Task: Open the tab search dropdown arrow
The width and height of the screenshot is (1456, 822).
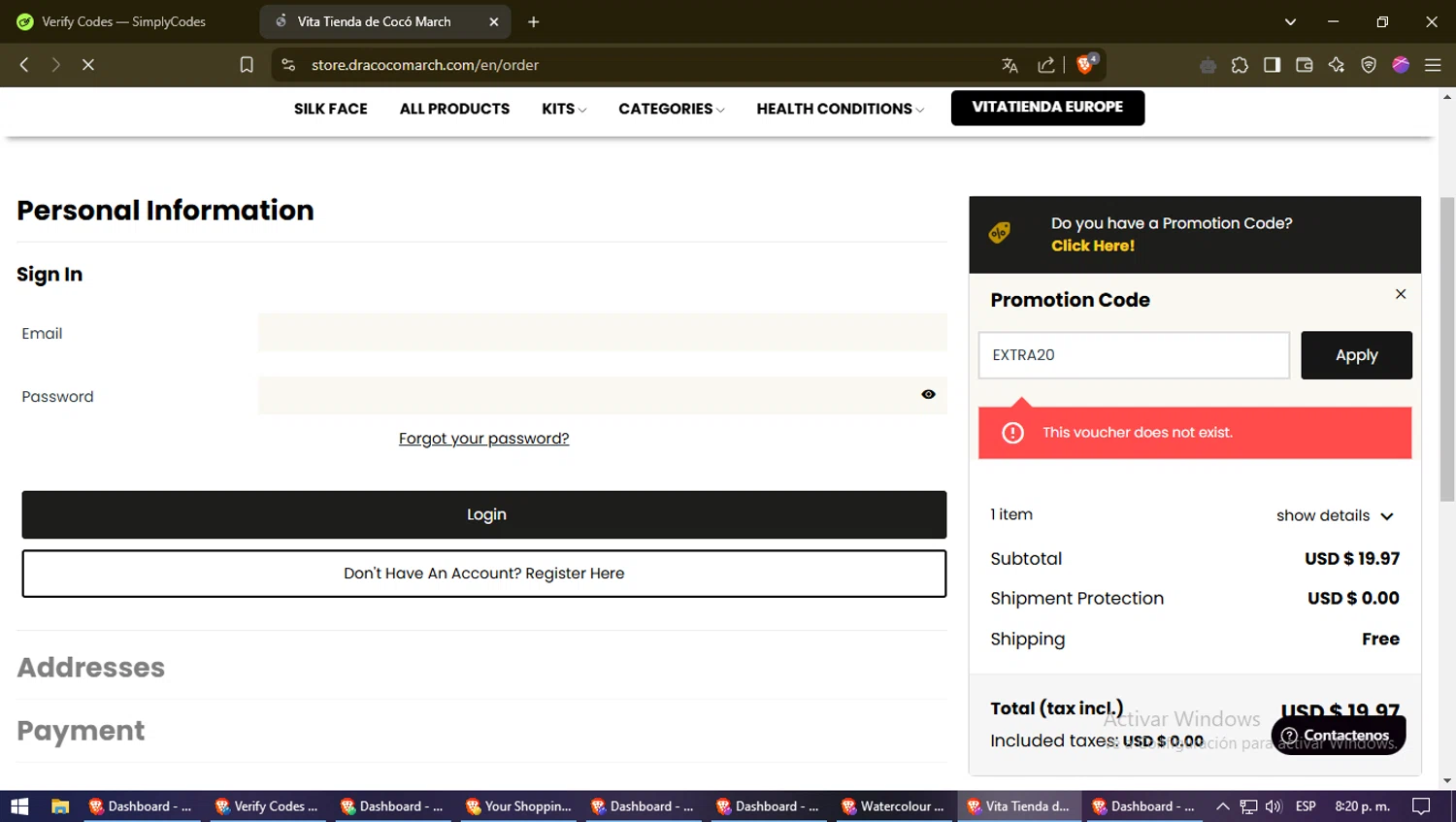Action: click(1290, 21)
